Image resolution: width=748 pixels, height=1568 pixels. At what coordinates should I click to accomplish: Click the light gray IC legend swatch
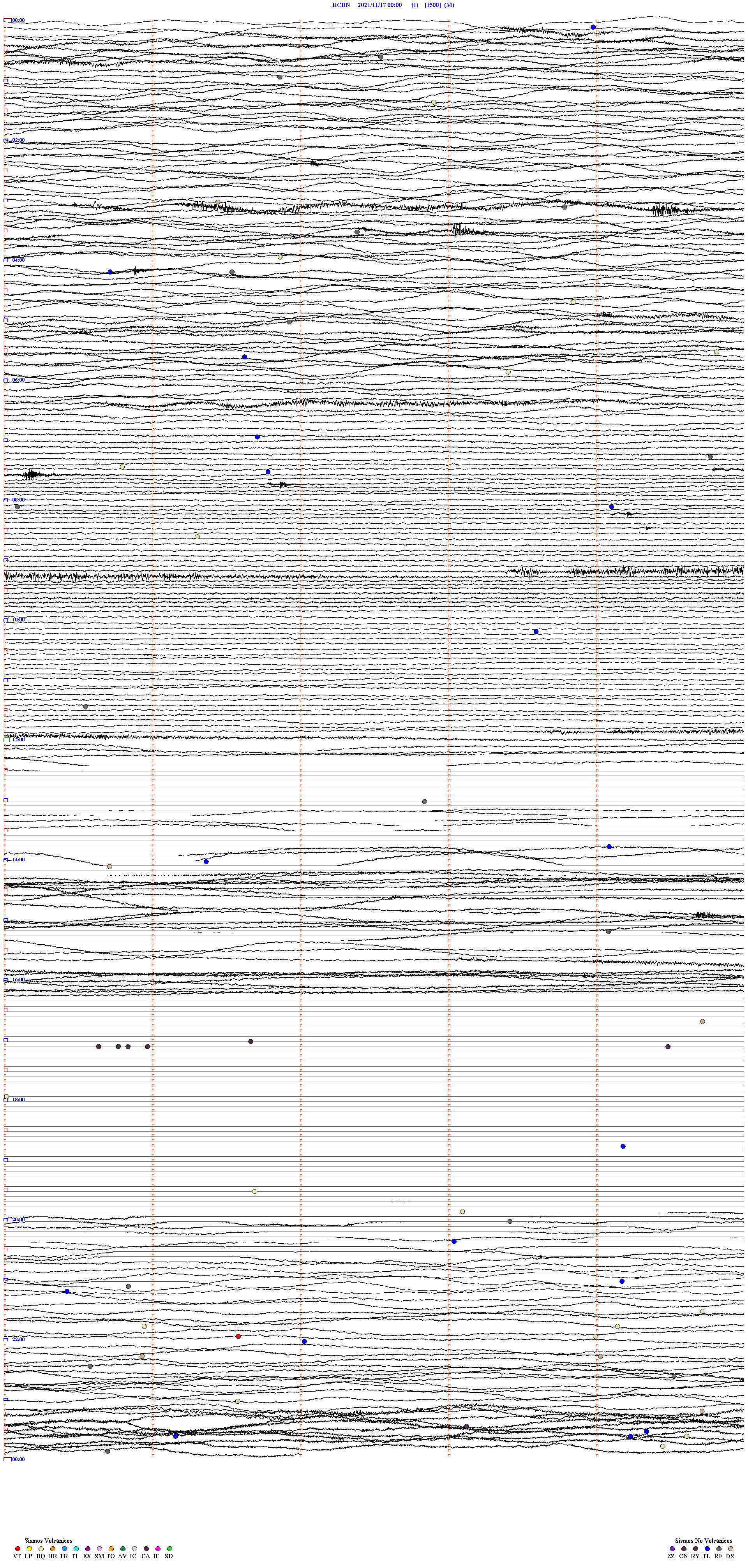tap(135, 1549)
